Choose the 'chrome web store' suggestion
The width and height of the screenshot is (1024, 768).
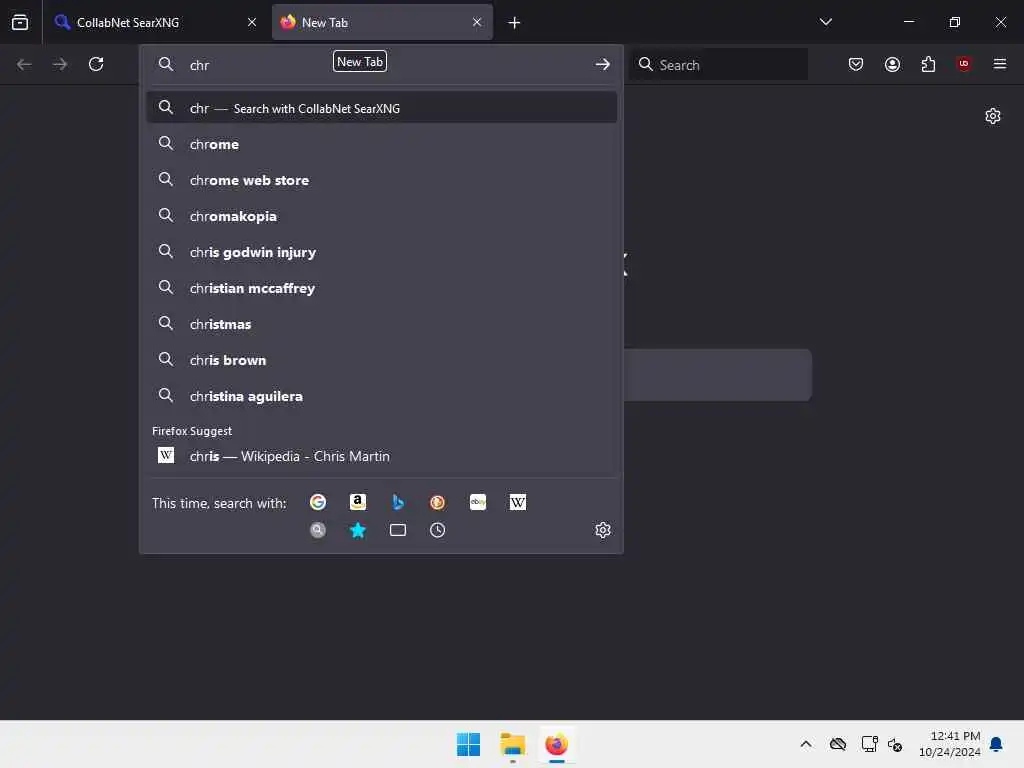pyautogui.click(x=382, y=180)
